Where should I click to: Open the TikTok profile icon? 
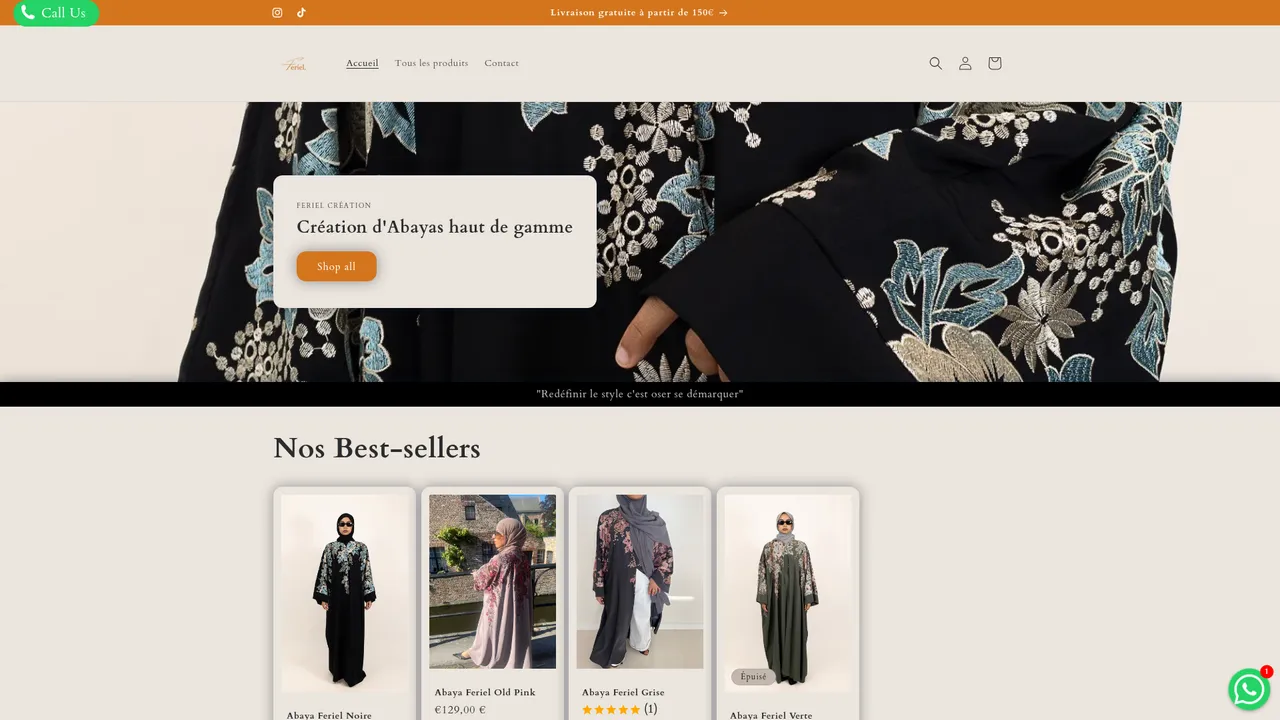coord(301,13)
